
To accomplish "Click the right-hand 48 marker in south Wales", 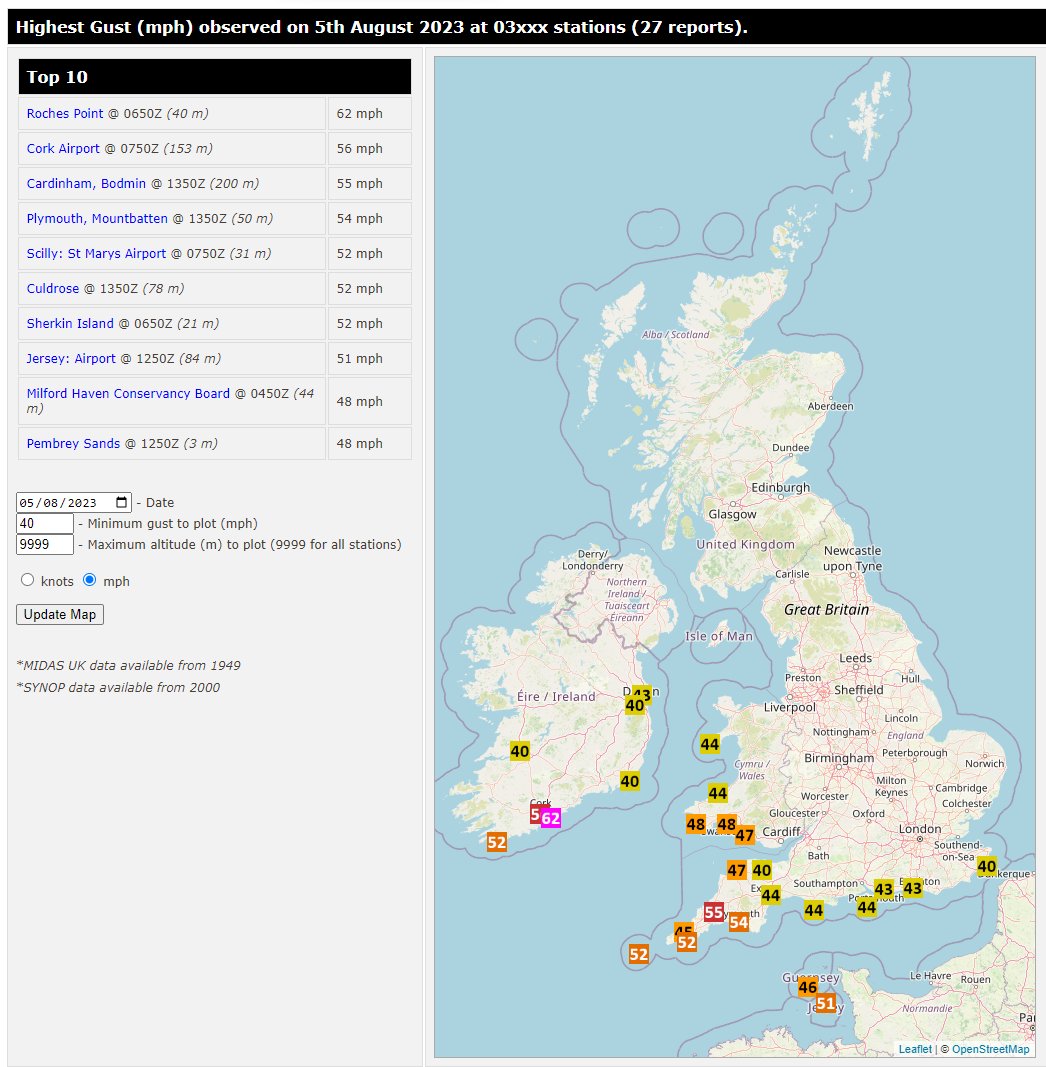I will pyautogui.click(x=726, y=824).
